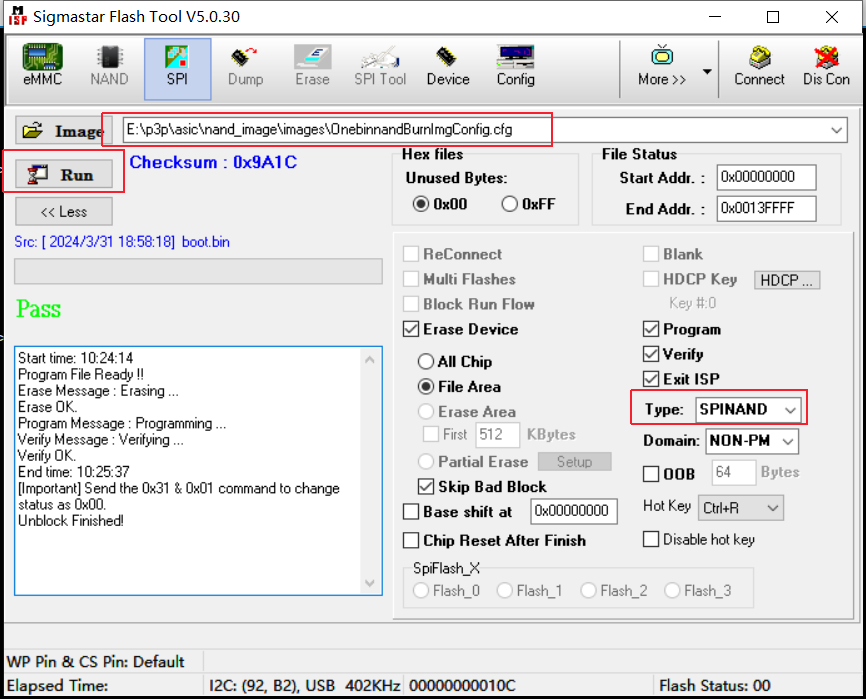Collapse options with << Less button
The height and width of the screenshot is (699, 866).
tap(64, 211)
